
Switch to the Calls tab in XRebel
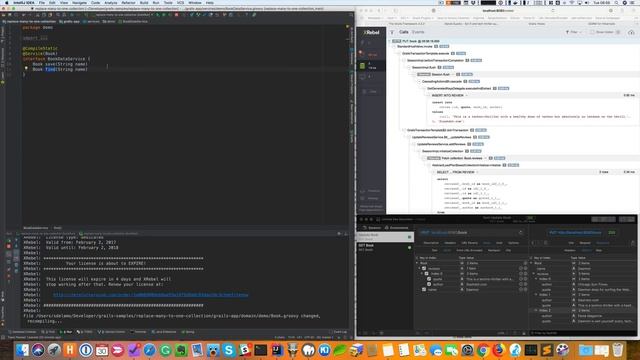pyautogui.click(x=404, y=32)
